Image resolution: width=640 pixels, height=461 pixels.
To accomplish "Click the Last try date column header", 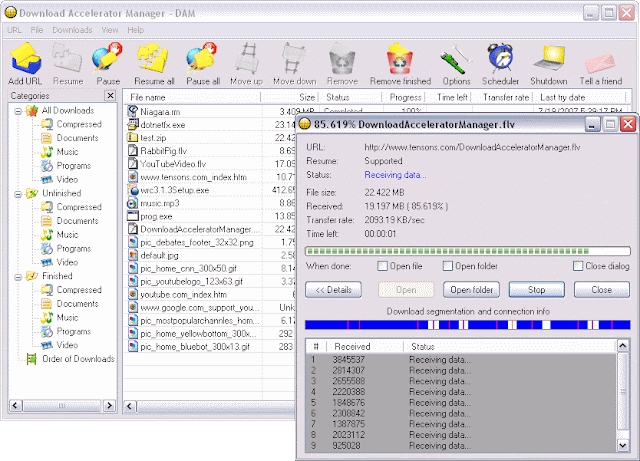I will tap(580, 98).
